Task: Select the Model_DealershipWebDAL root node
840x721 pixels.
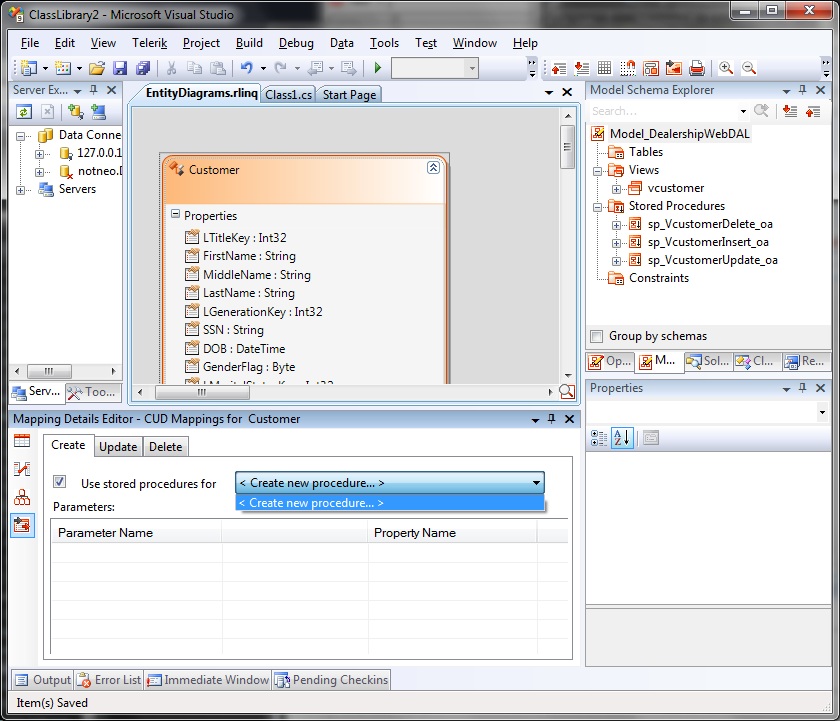Action: 679,134
